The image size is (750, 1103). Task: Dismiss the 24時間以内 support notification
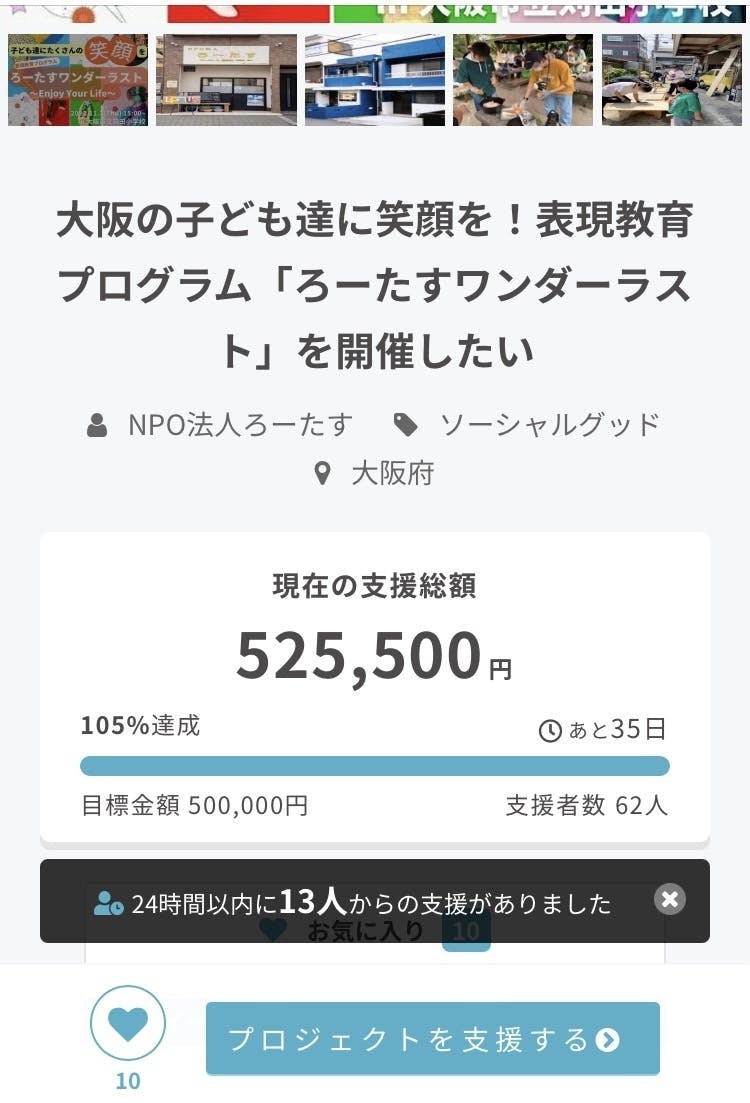click(x=670, y=899)
